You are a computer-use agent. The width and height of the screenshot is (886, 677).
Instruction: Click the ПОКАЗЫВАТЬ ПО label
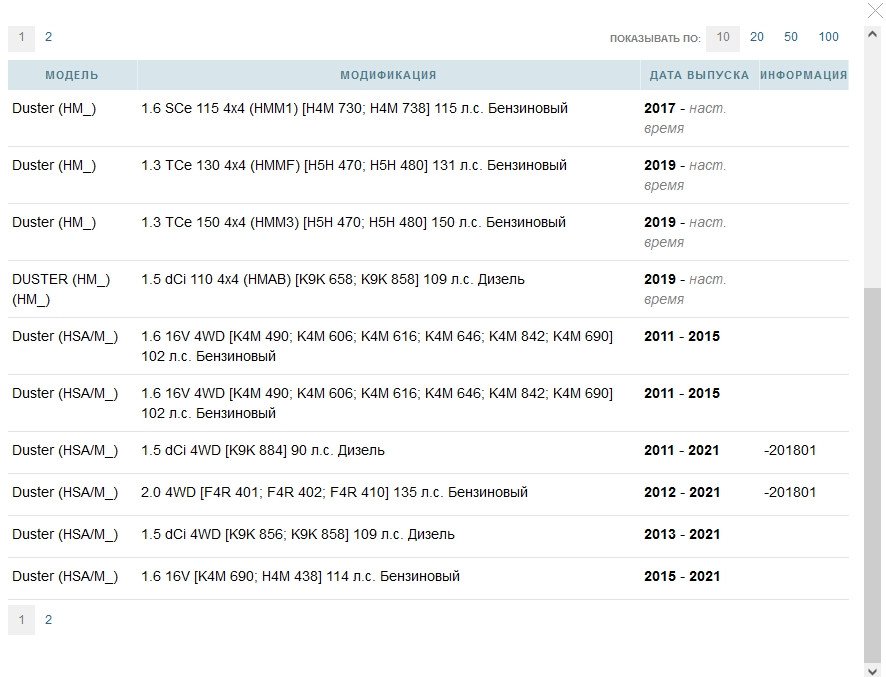coord(655,39)
